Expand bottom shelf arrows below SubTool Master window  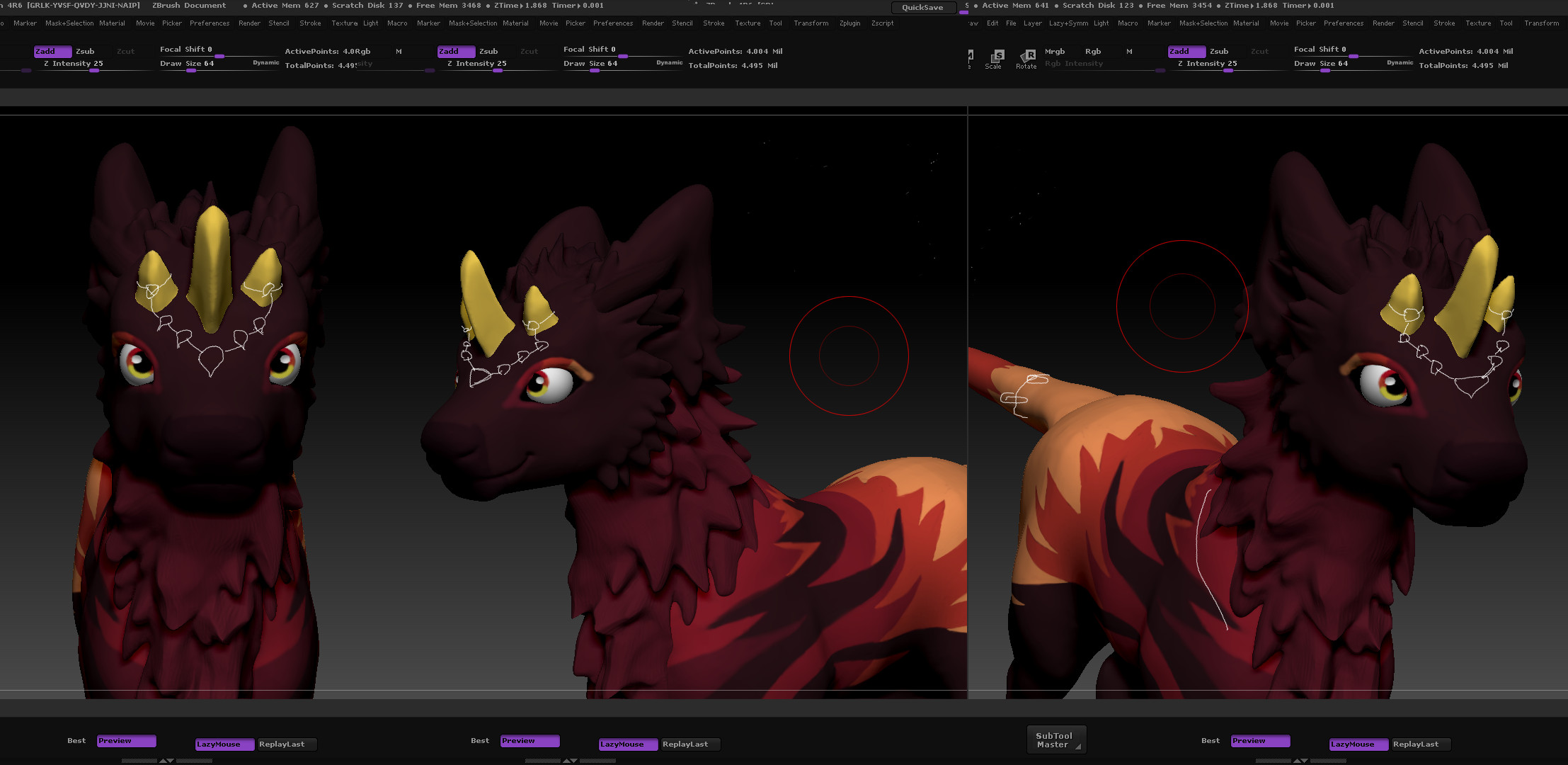[1300, 761]
